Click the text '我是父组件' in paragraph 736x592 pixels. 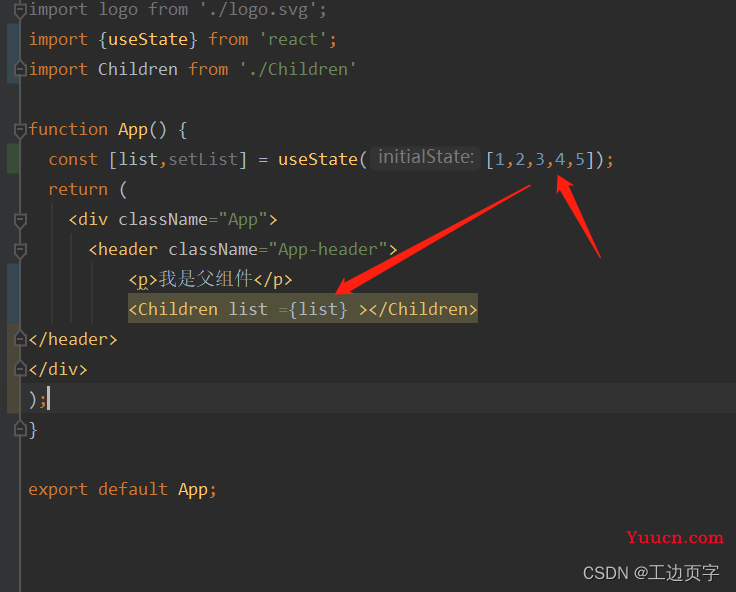[x=206, y=279]
